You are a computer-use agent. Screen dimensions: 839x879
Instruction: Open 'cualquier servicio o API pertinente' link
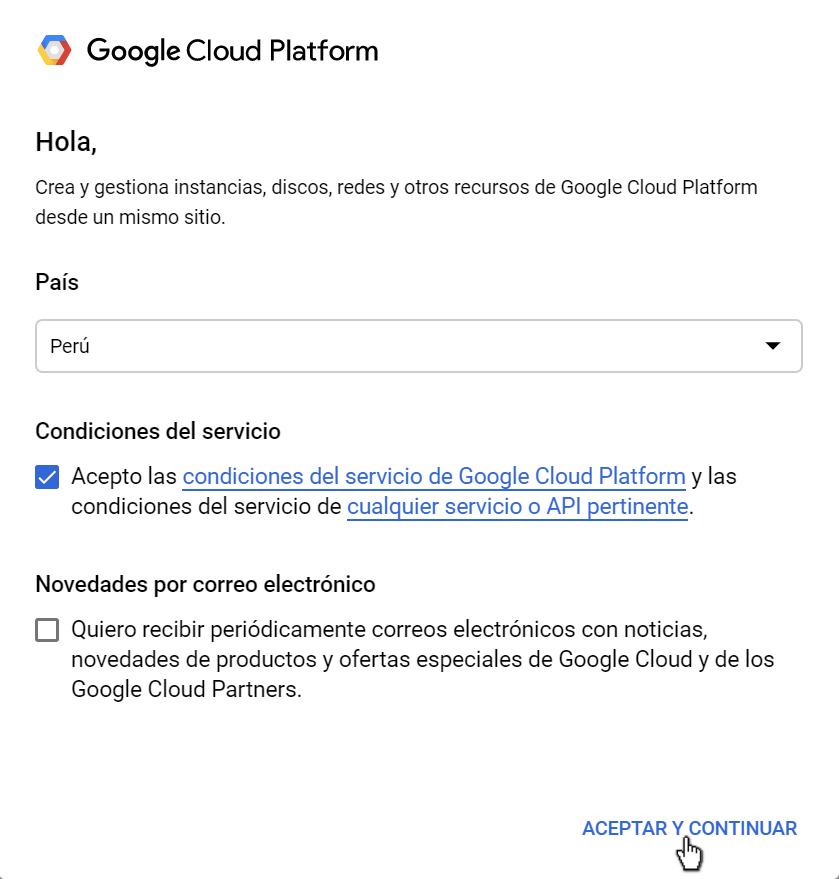coord(517,507)
